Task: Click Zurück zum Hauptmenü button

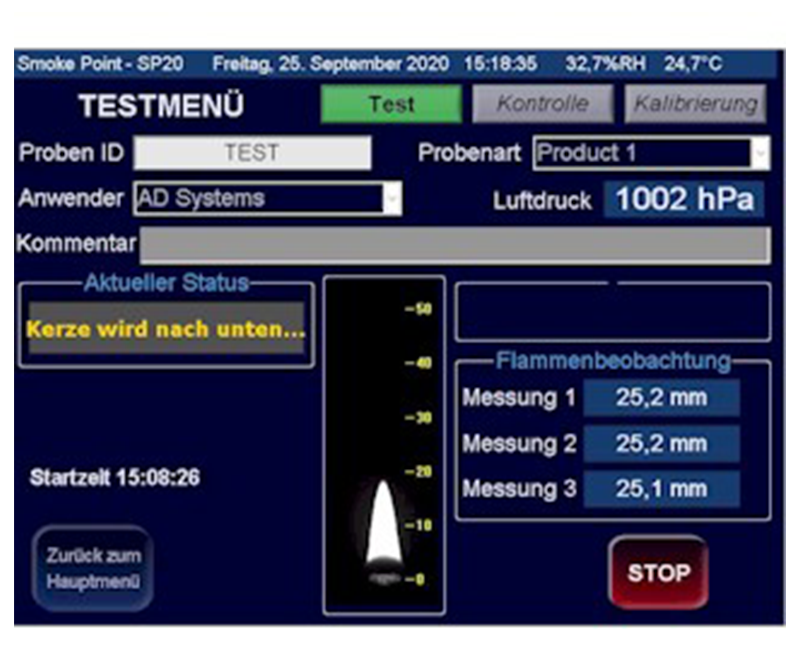Action: pyautogui.click(x=93, y=568)
